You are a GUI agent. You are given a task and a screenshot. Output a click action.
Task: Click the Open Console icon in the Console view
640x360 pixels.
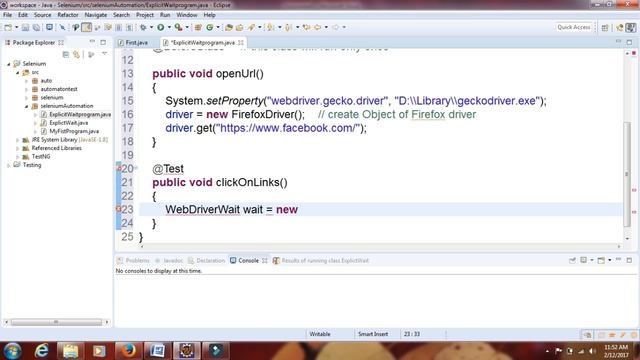[x=601, y=260]
